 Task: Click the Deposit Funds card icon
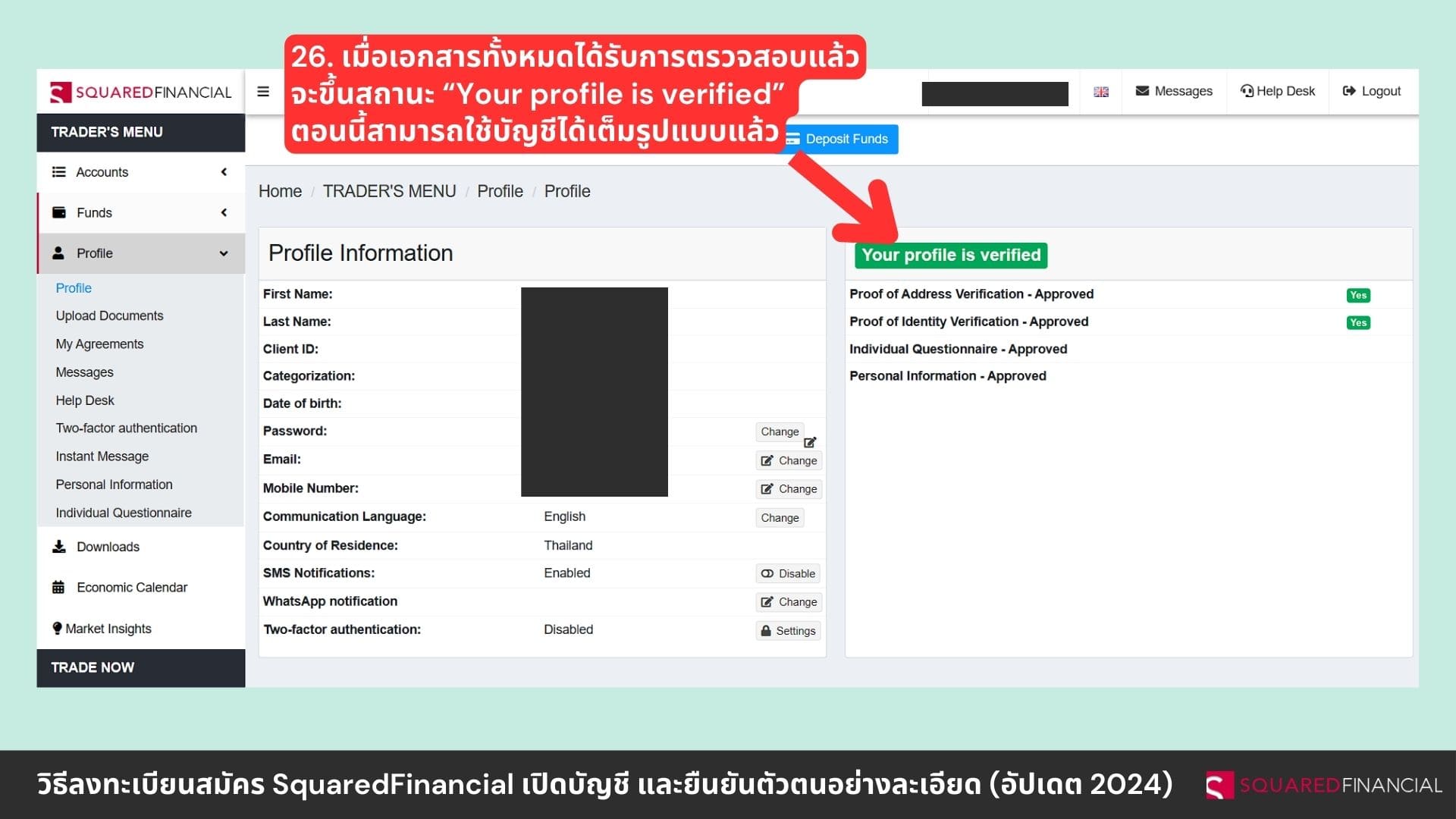(793, 139)
